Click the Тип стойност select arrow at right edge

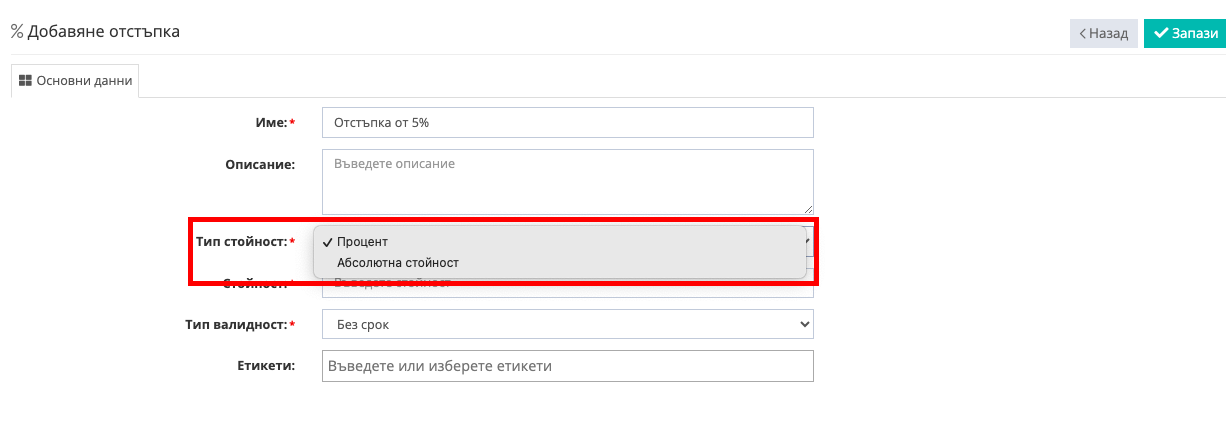(809, 240)
